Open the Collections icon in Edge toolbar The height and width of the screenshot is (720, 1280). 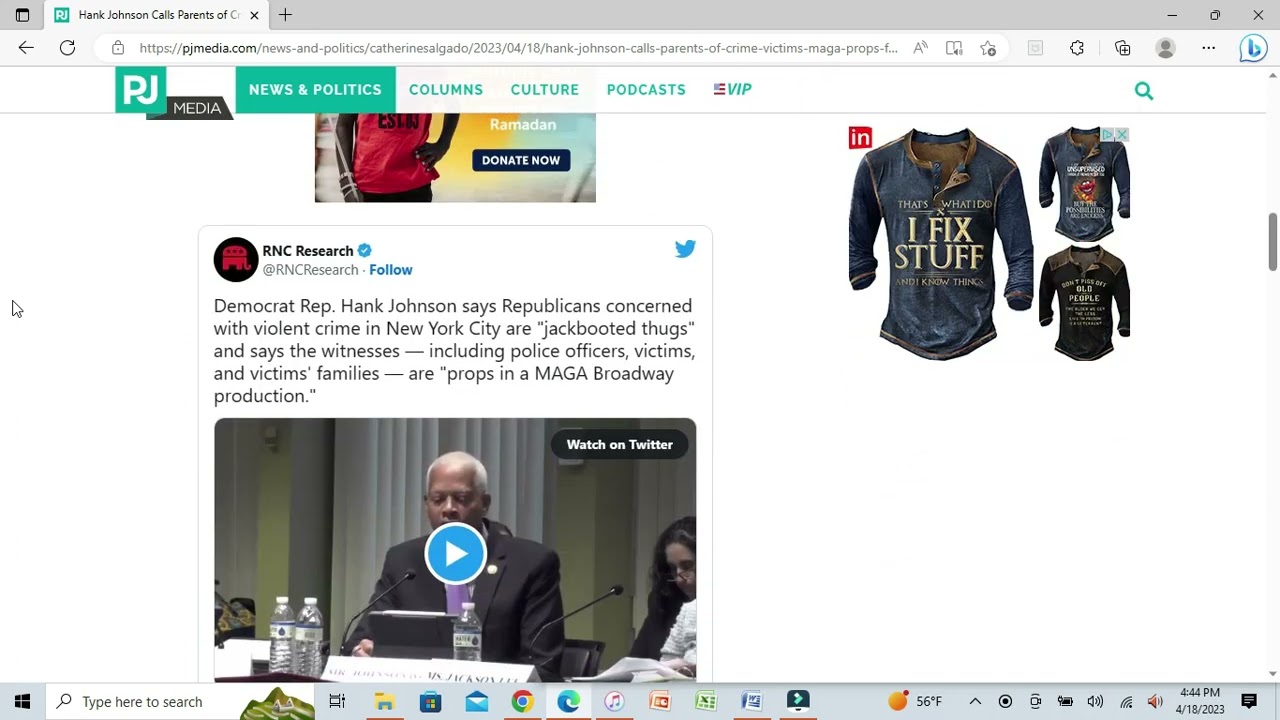coord(1123,48)
